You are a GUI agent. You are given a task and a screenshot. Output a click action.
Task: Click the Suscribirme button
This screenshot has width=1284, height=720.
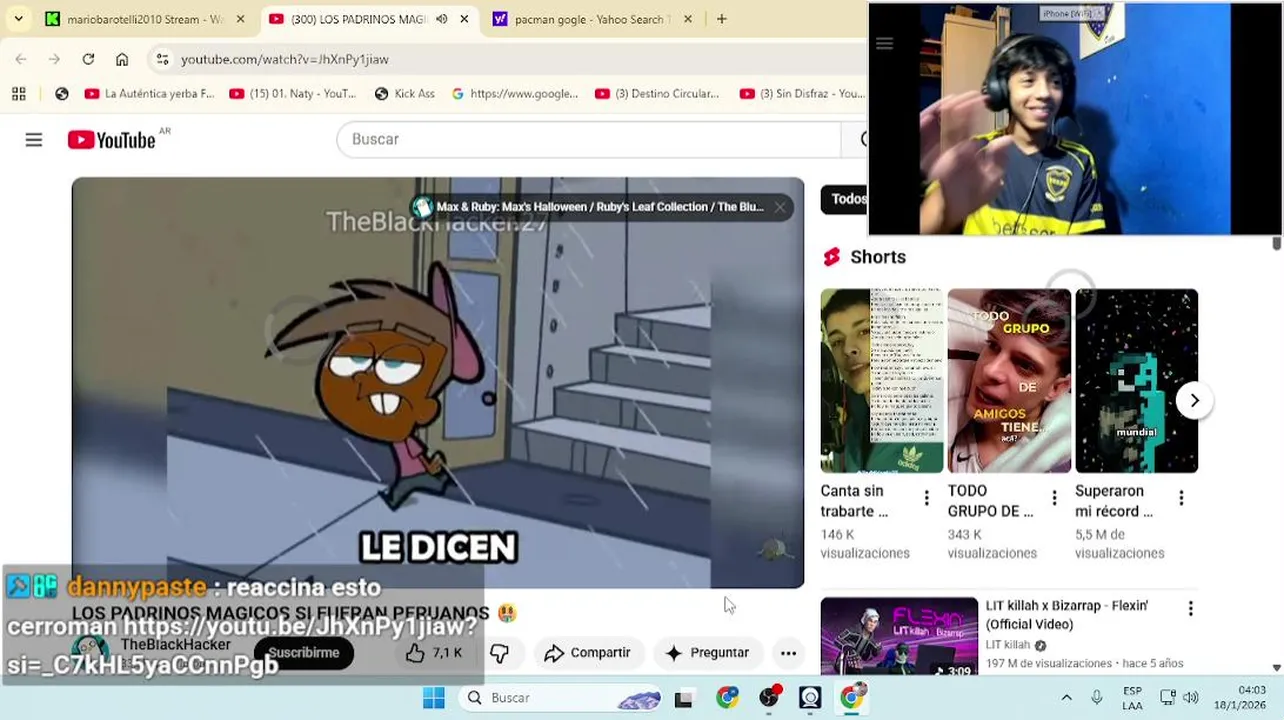304,653
